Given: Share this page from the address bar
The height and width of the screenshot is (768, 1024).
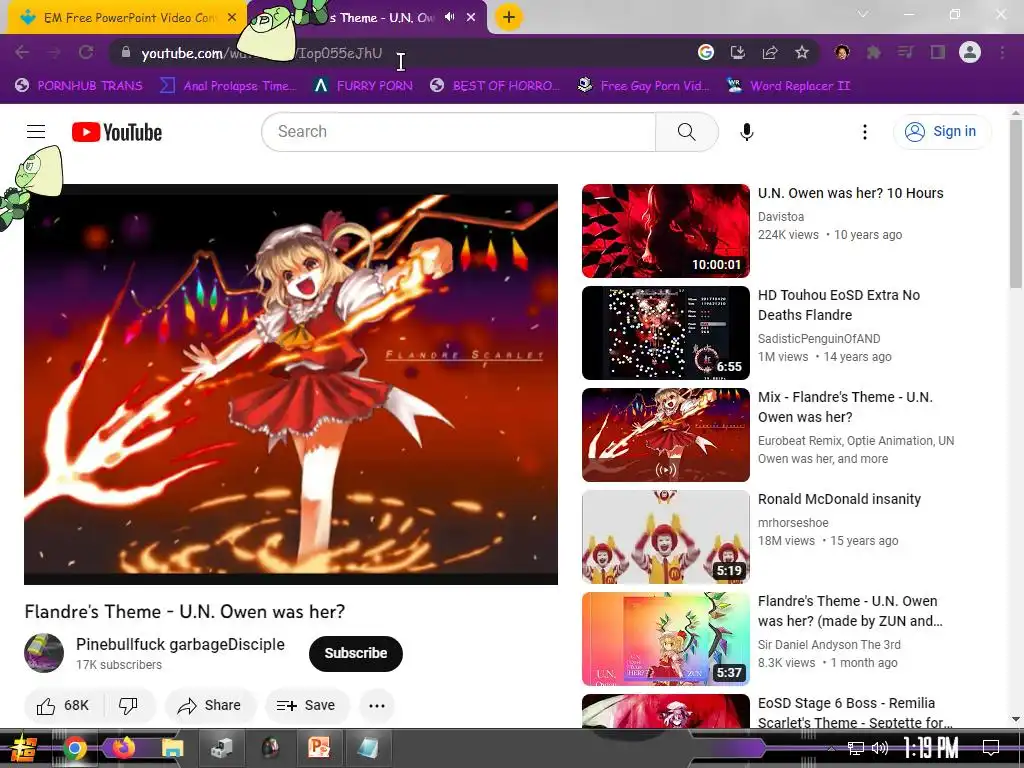Looking at the screenshot, I should pyautogui.click(x=770, y=52).
